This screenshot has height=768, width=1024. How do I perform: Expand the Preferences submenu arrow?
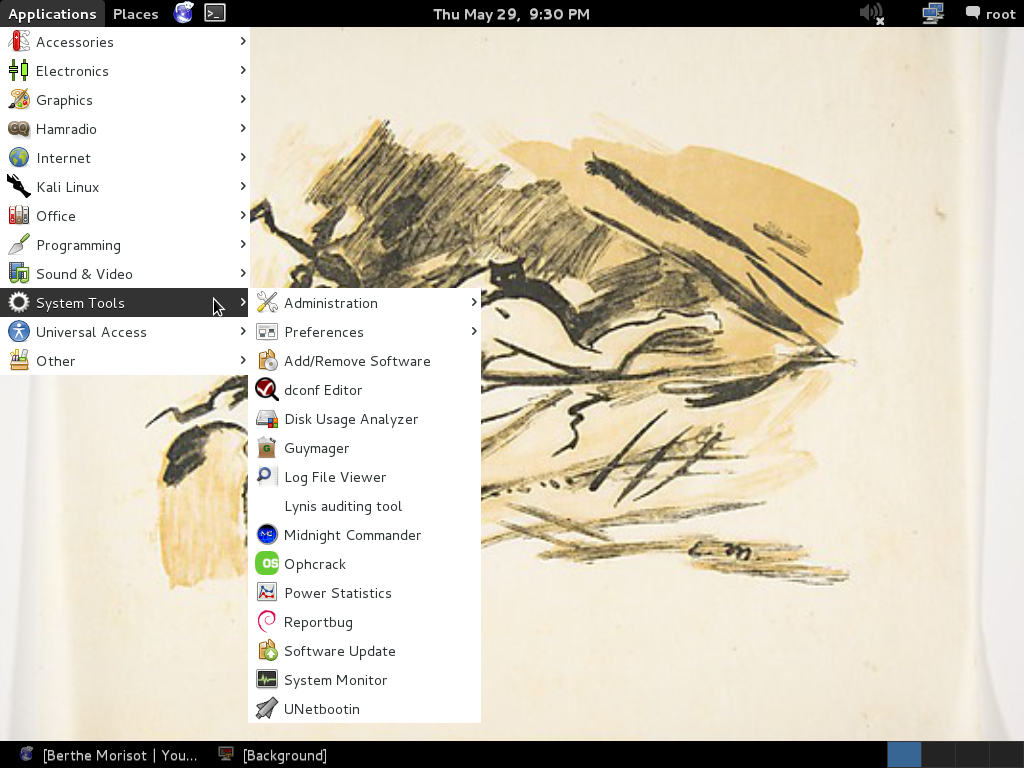pyautogui.click(x=474, y=331)
